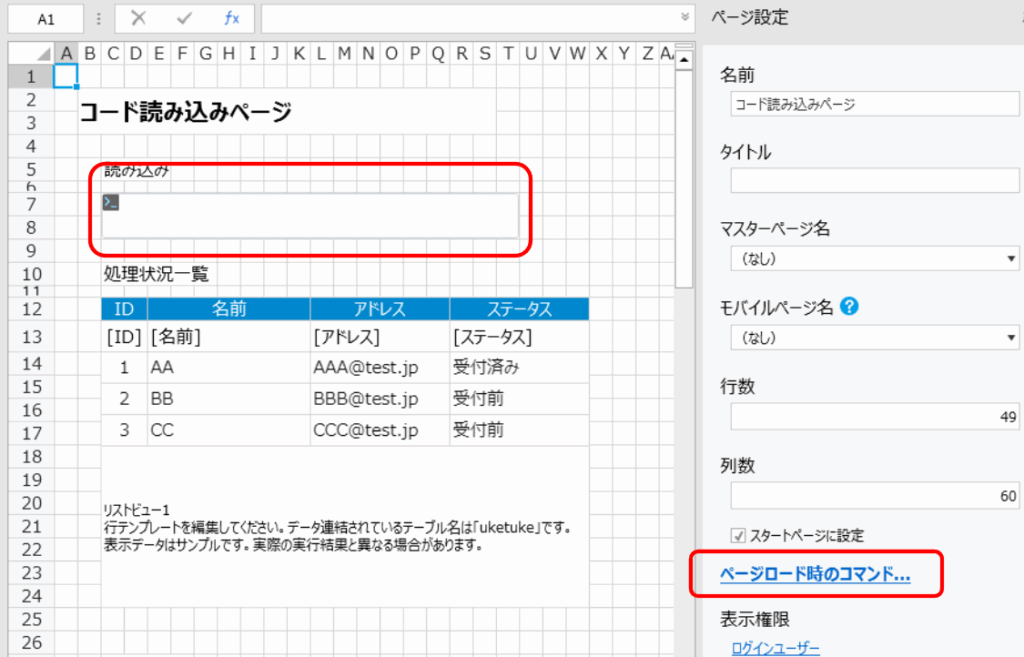Click the fx insert function icon
Image resolution: width=1024 pixels, height=657 pixels.
(231, 19)
